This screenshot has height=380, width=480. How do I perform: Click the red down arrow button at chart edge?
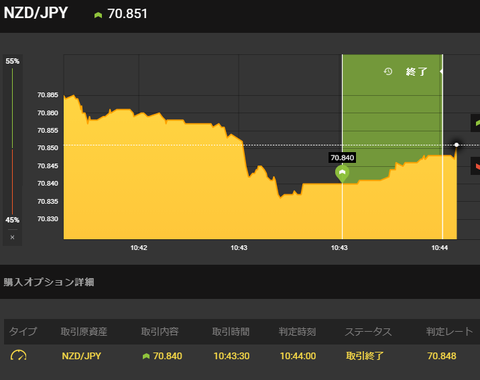[x=476, y=166]
